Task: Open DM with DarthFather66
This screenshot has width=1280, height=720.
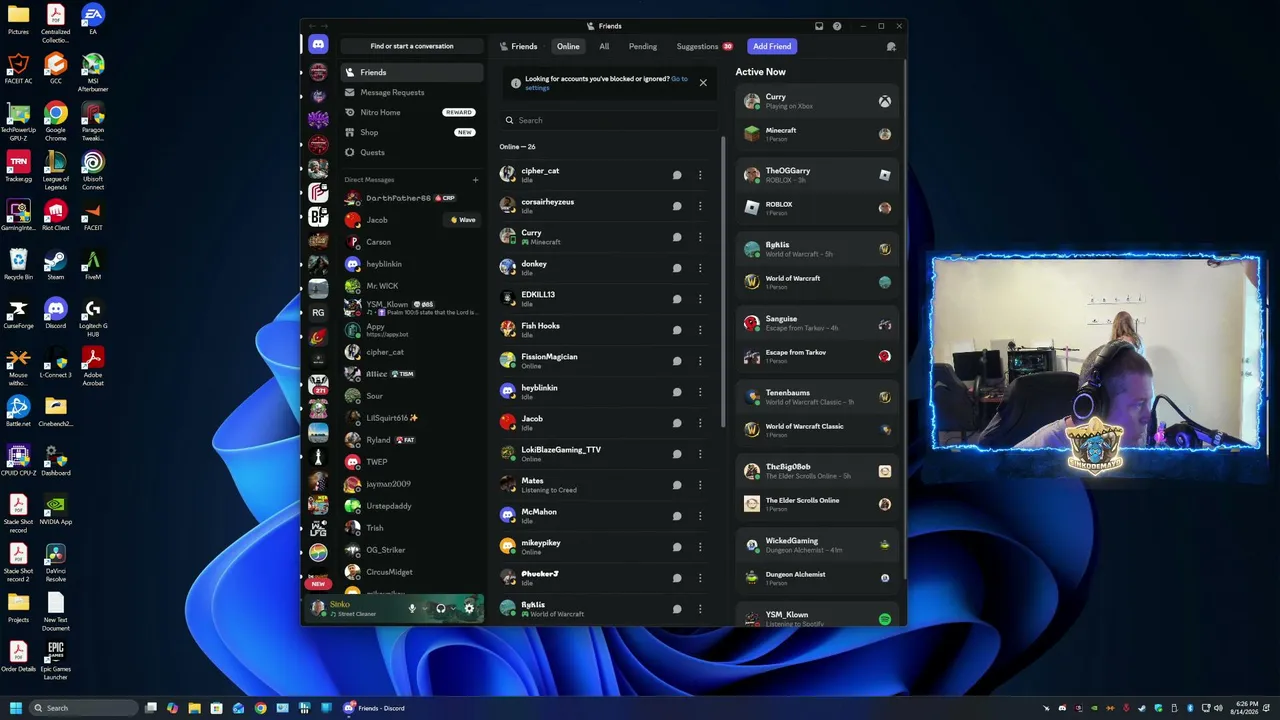Action: (412, 198)
